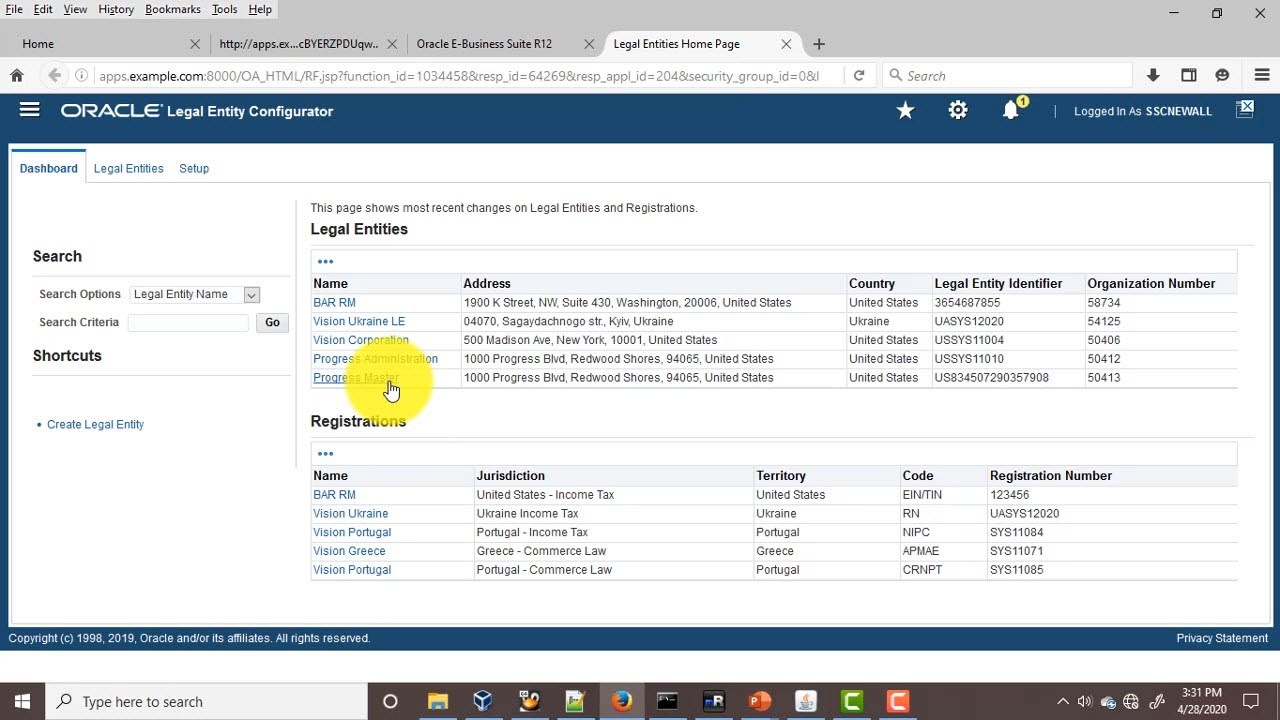Open the Firefox downloads arrow icon
This screenshot has width=1280, height=720.
pyautogui.click(x=1153, y=75)
